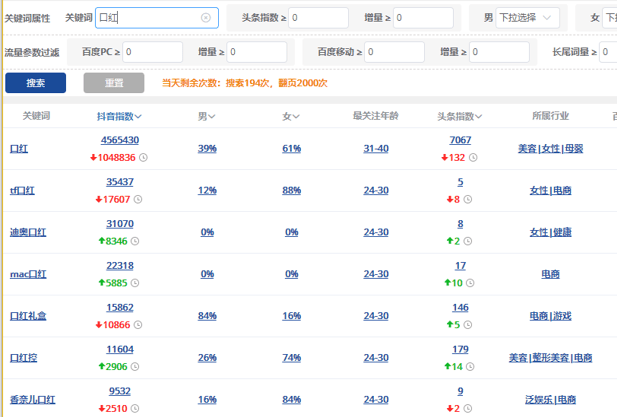Click the 所属行业 column header
617x417 pixels.
[x=550, y=116]
